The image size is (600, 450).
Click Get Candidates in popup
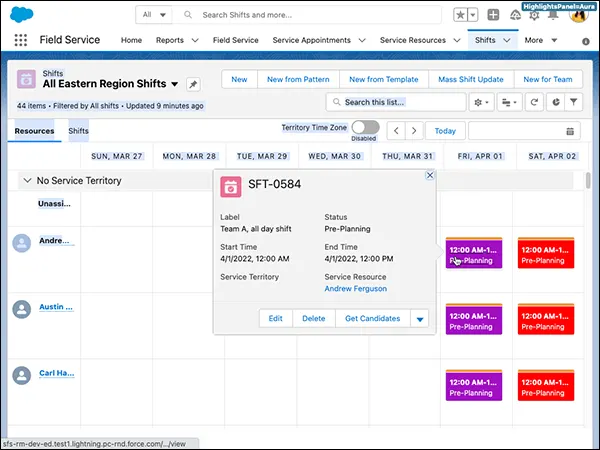coord(373,319)
